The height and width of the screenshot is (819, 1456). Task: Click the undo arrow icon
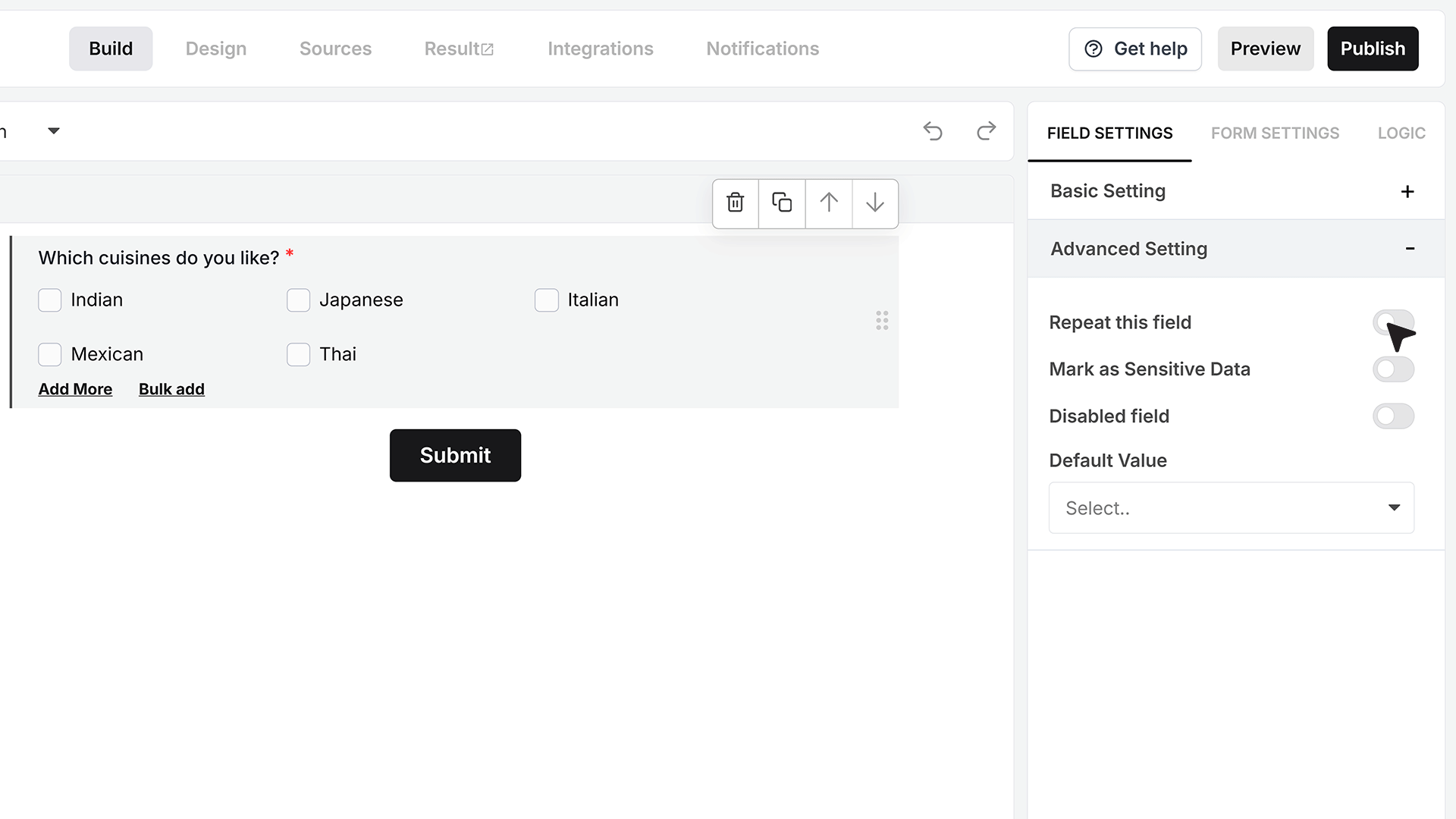coord(933,131)
